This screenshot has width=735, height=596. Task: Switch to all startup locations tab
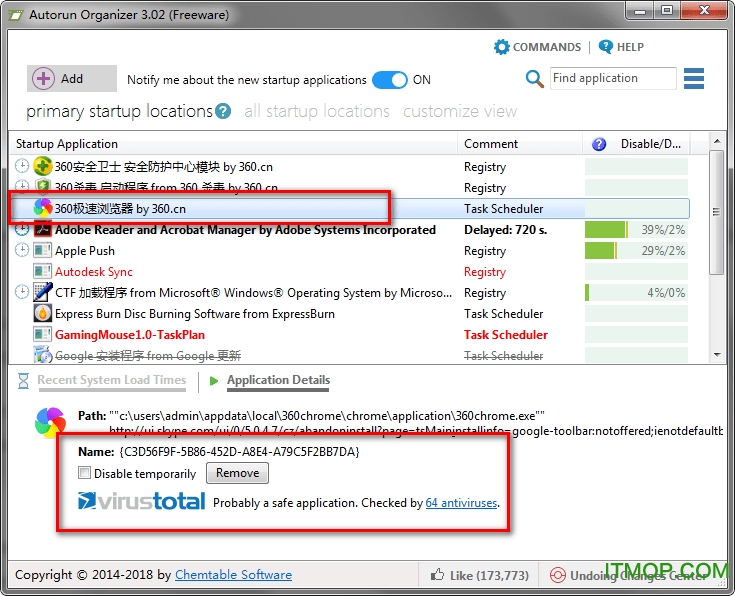316,111
